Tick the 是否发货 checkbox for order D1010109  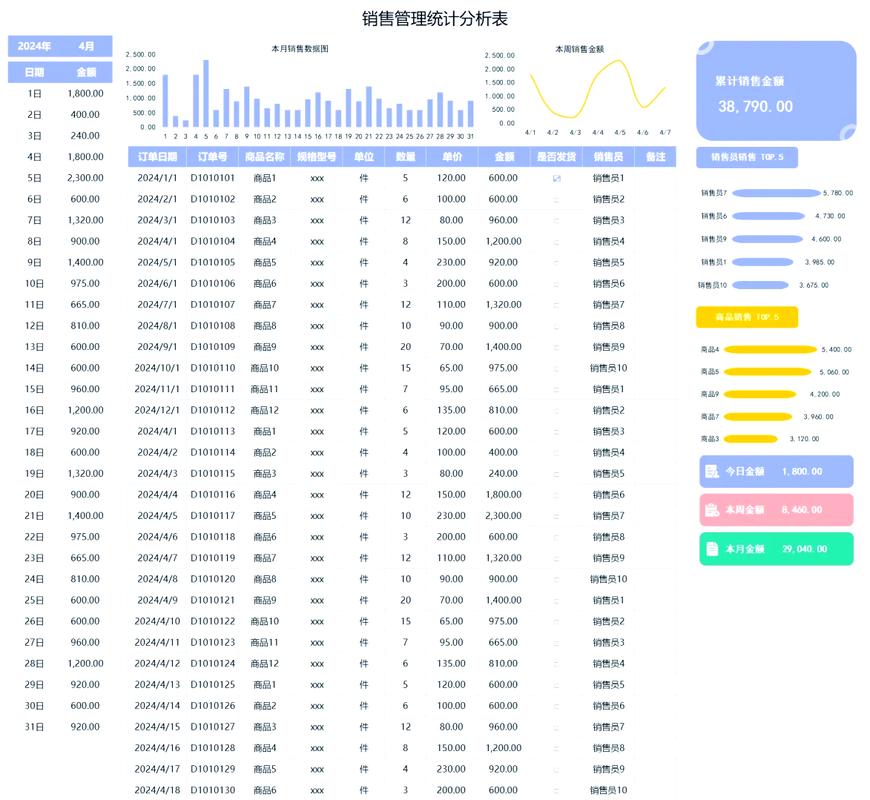(x=557, y=347)
